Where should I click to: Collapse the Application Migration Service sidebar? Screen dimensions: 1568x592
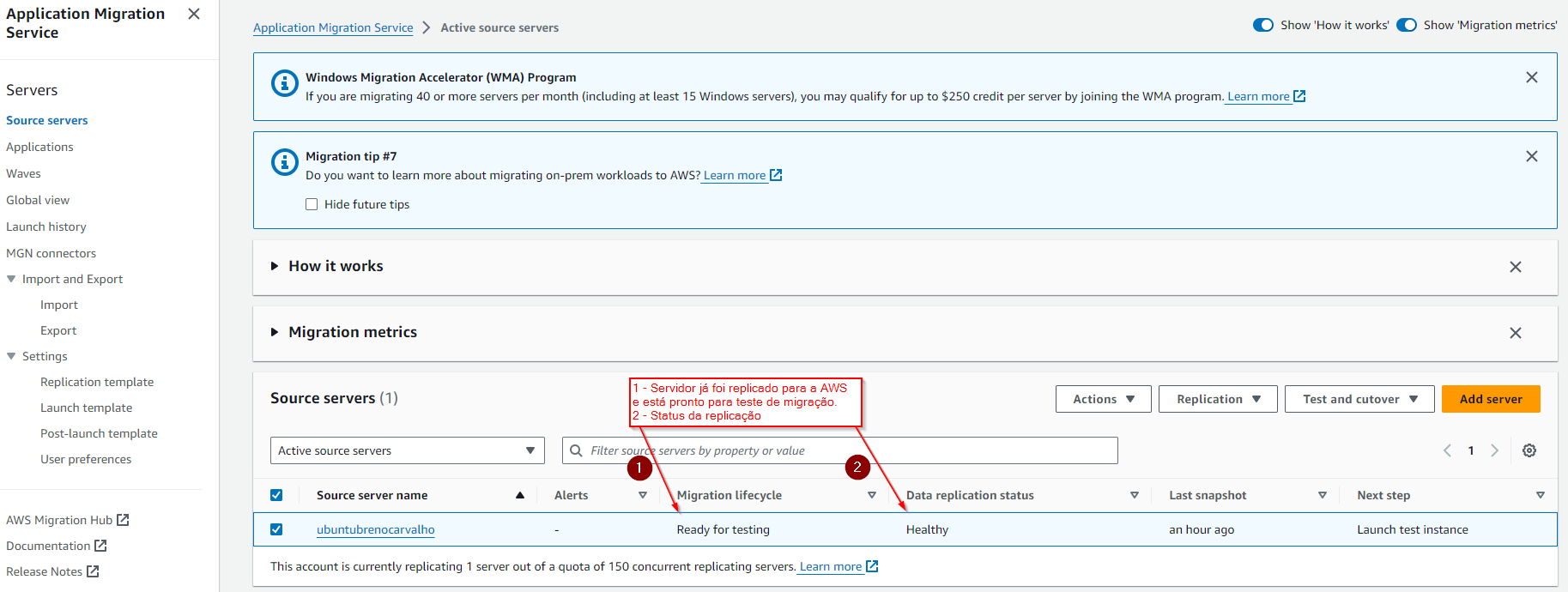[x=194, y=14]
